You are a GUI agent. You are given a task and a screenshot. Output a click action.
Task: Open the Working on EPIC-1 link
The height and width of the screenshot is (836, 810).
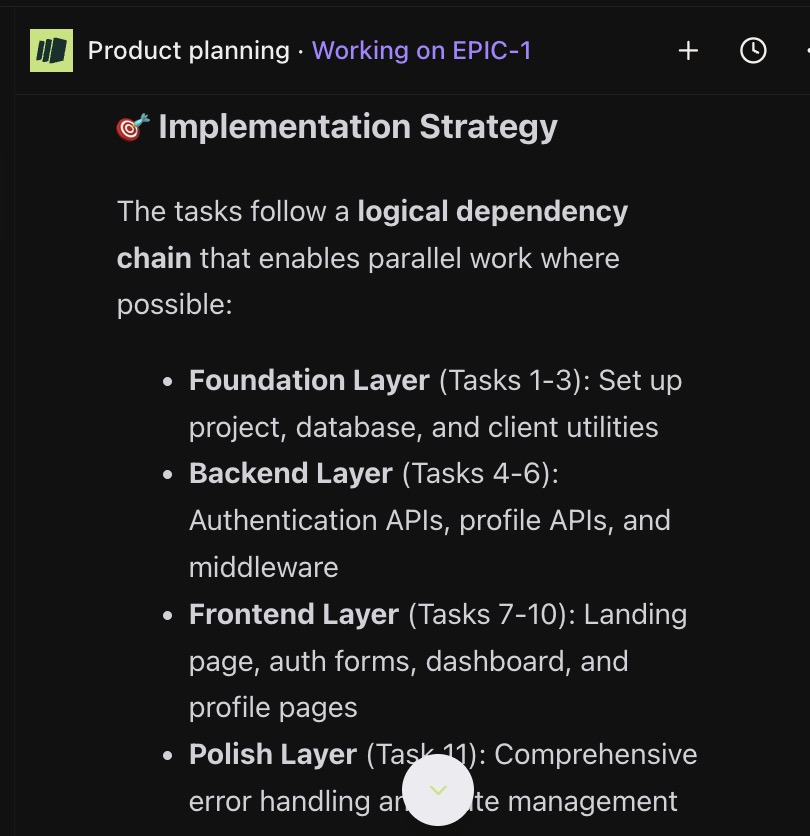(x=421, y=50)
